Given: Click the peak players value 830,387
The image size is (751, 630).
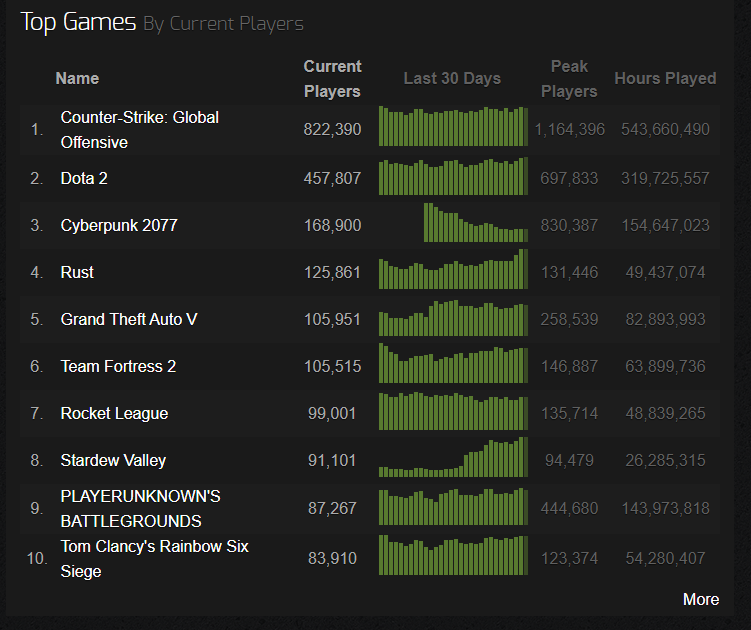Looking at the screenshot, I should tap(569, 225).
